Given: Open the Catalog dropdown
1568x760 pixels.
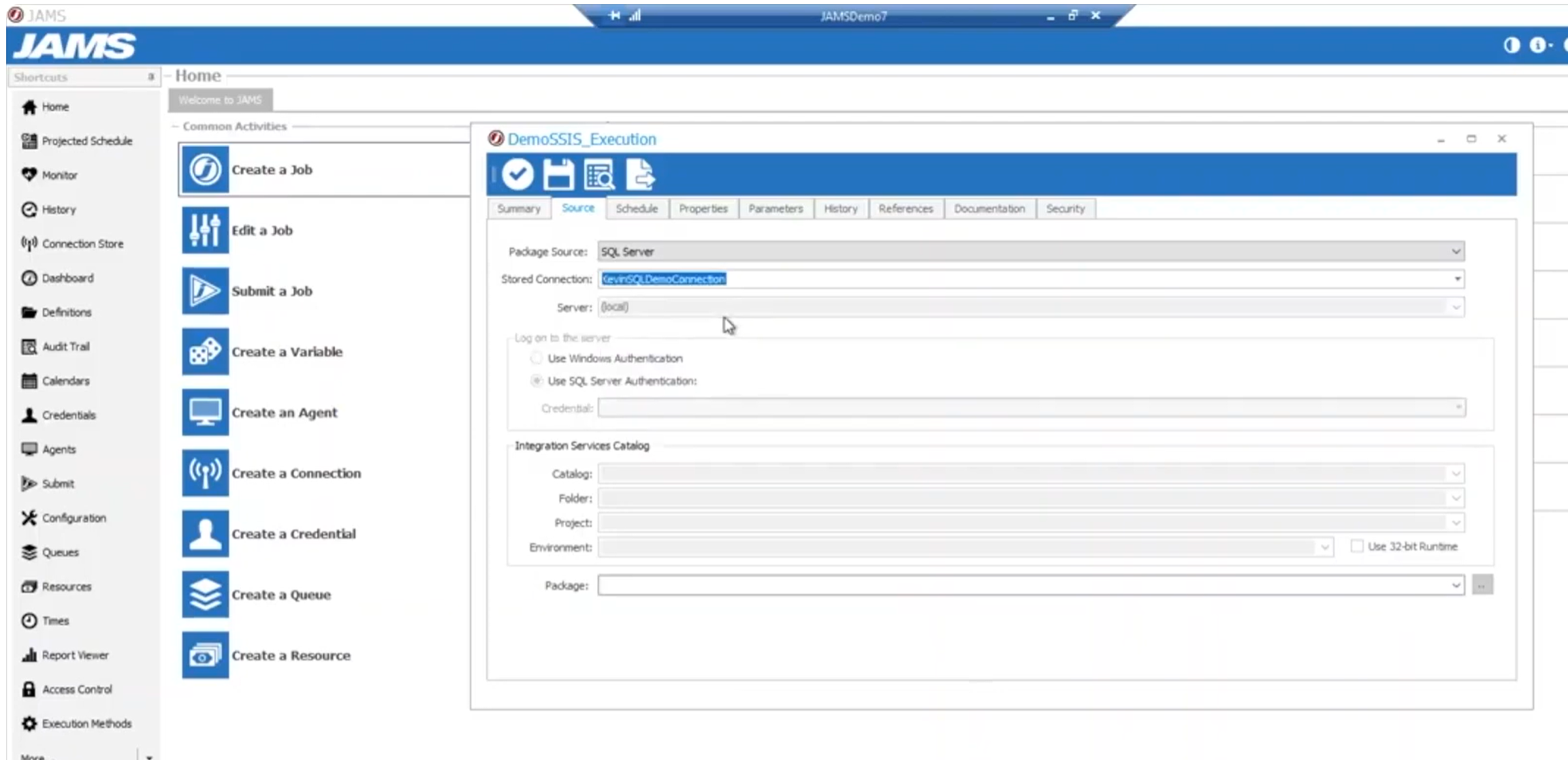Looking at the screenshot, I should coord(1456,473).
